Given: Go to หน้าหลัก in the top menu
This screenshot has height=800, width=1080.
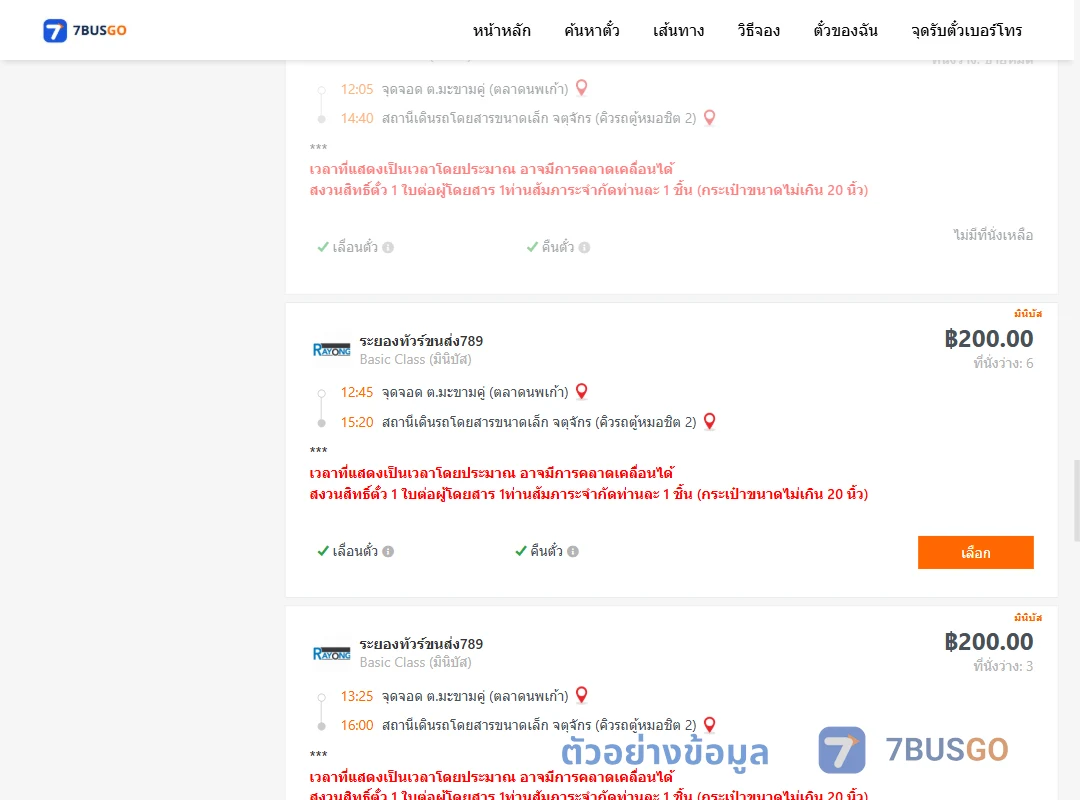Looking at the screenshot, I should pyautogui.click(x=501, y=30).
